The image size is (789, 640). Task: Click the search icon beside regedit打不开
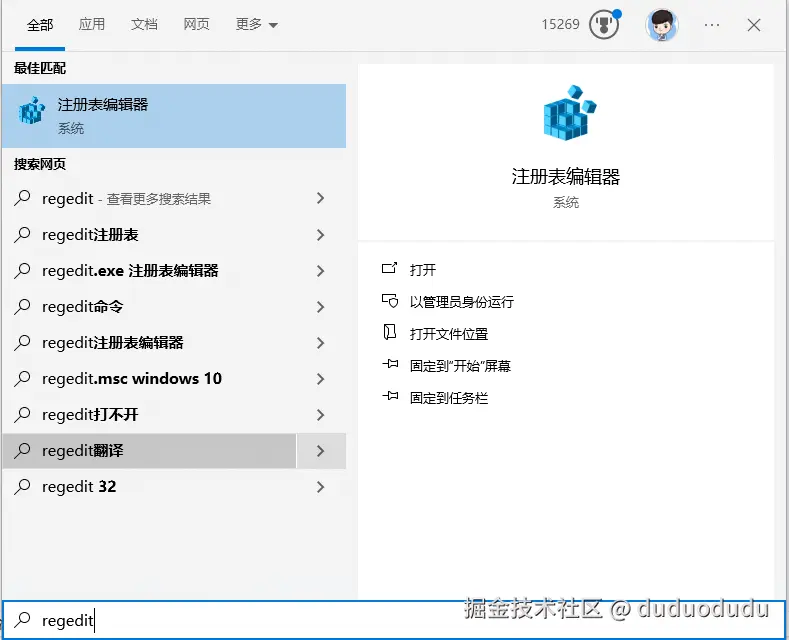tap(22, 415)
